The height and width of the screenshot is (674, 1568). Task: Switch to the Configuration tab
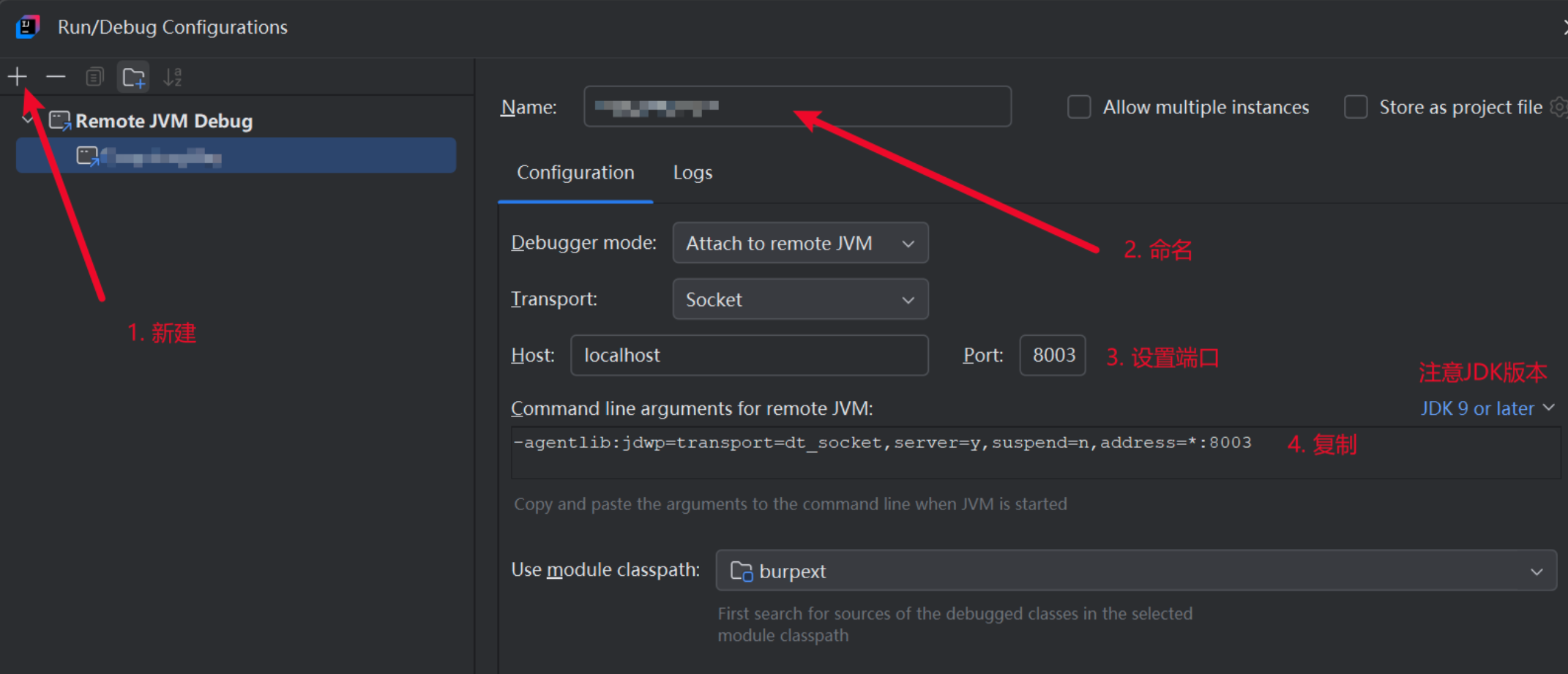coord(575,173)
